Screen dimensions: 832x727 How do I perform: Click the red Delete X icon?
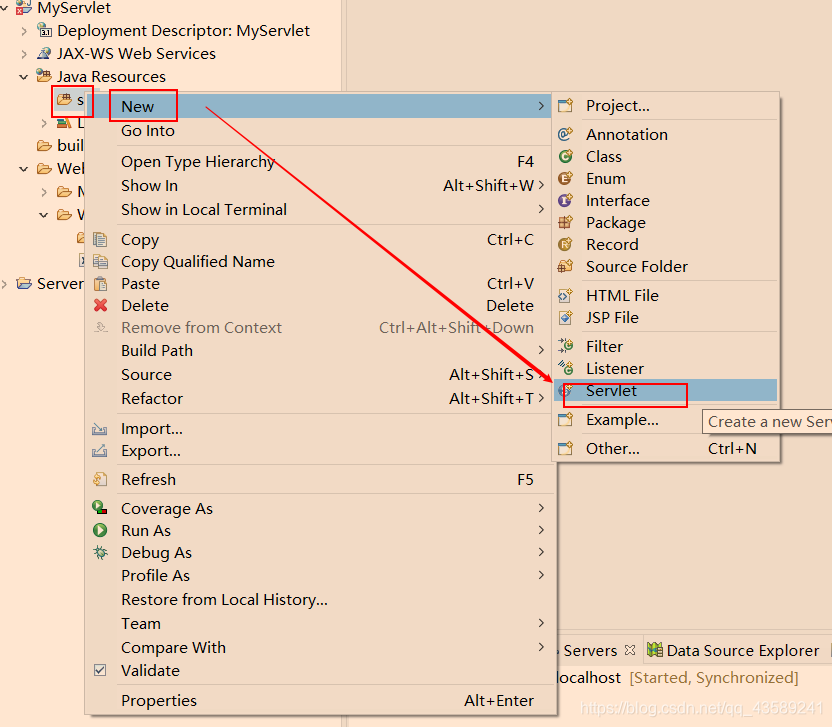point(100,306)
